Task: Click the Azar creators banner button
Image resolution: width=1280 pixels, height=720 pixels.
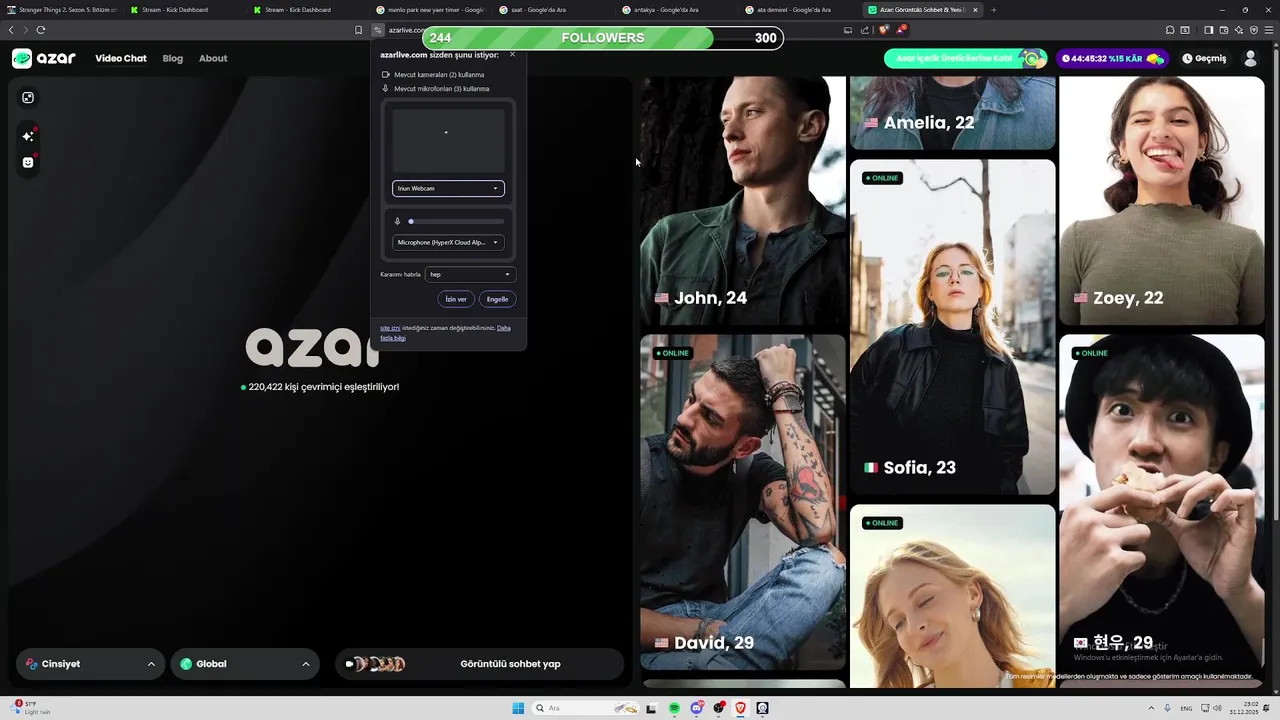Action: click(965, 58)
